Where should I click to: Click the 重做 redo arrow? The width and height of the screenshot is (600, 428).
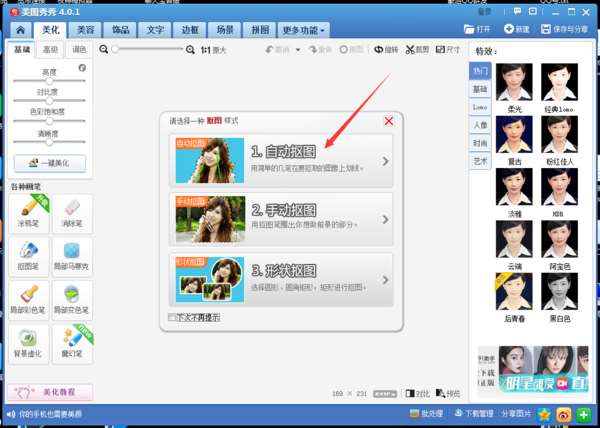[320, 50]
